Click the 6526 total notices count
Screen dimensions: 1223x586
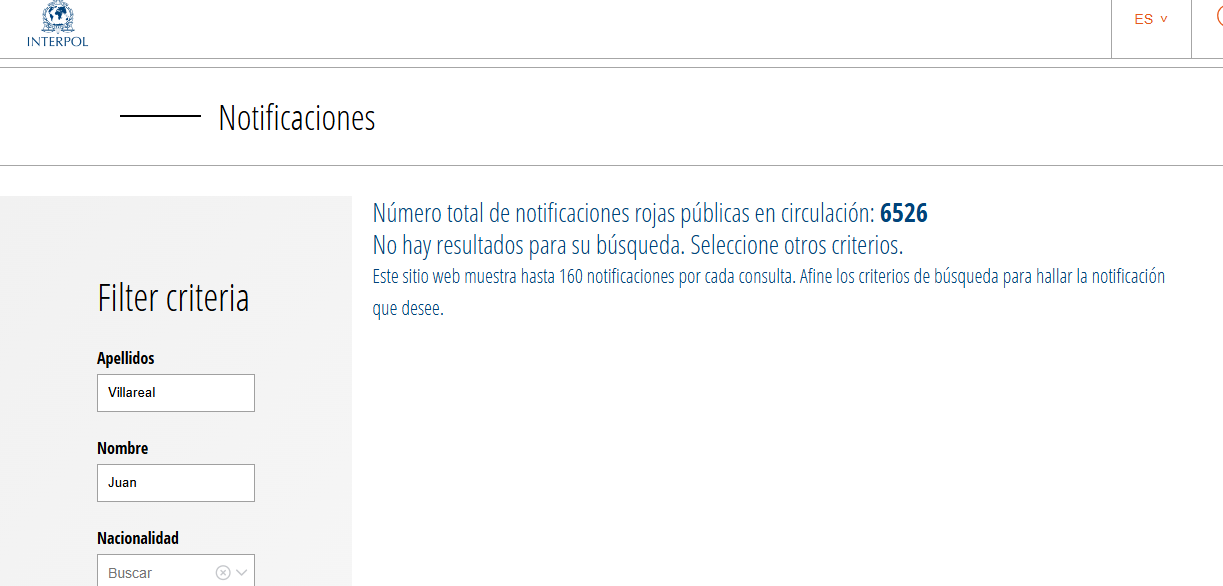point(903,213)
